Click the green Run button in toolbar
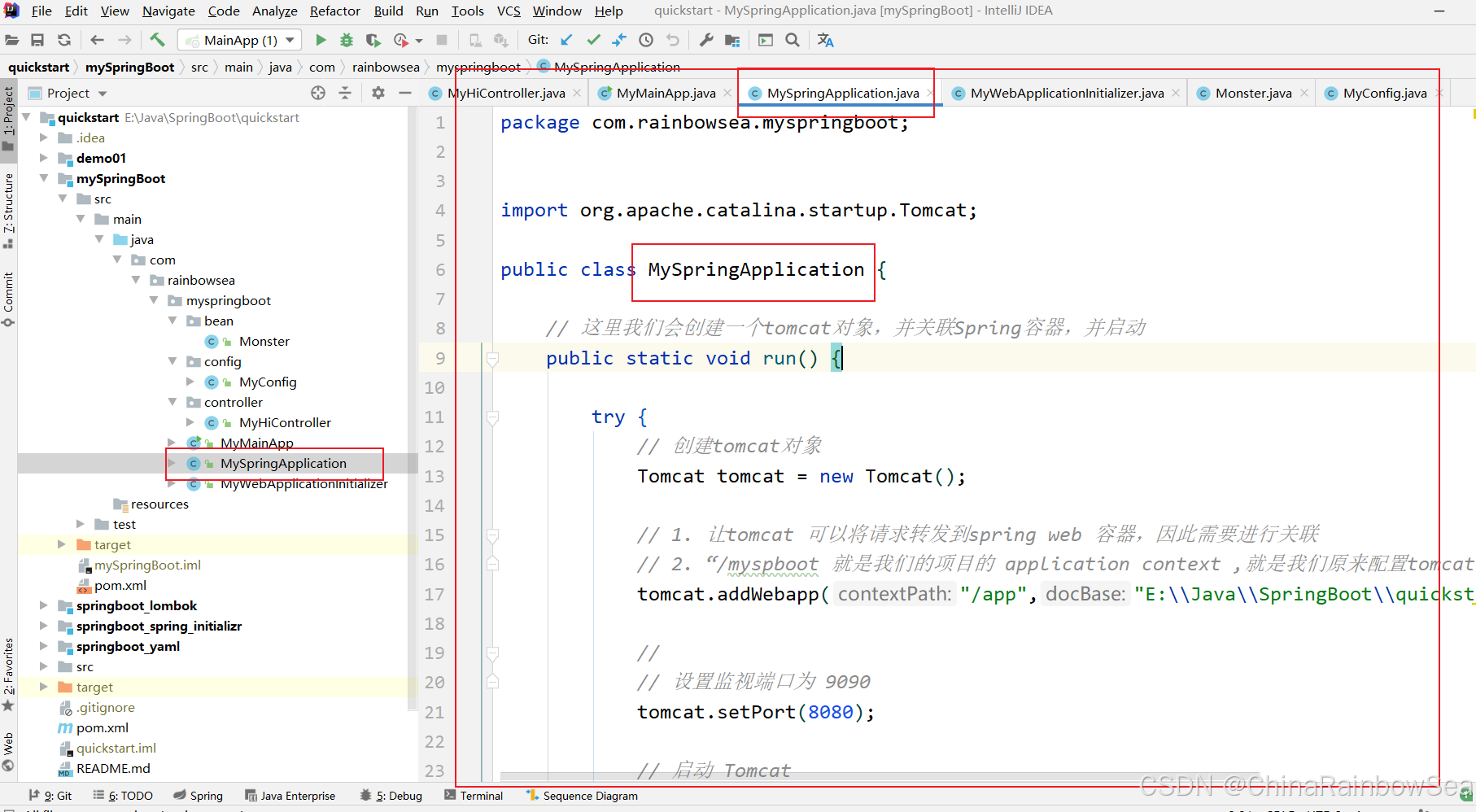The image size is (1476, 812). 321,40
